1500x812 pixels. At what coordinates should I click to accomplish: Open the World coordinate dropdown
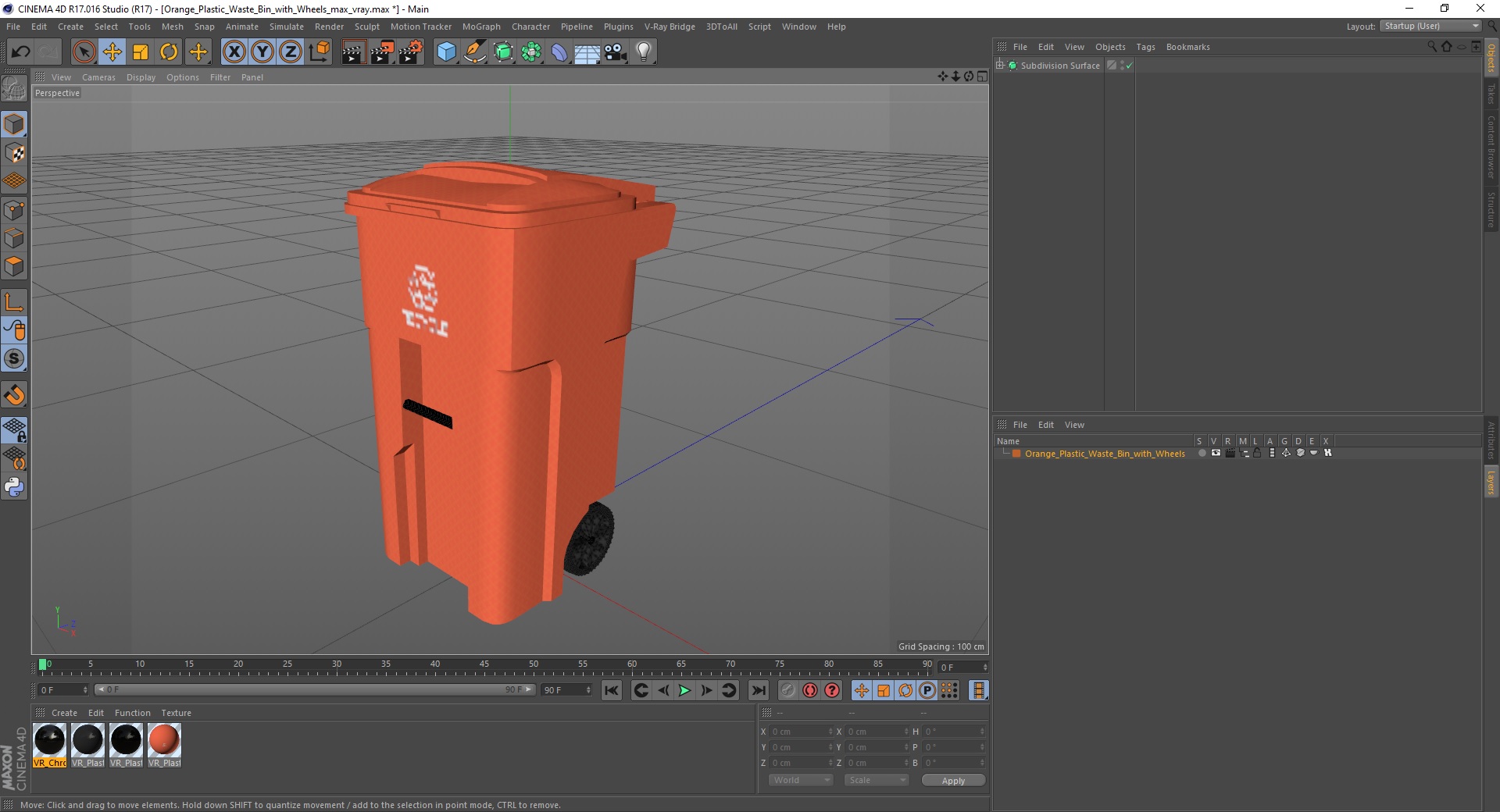pos(801,780)
